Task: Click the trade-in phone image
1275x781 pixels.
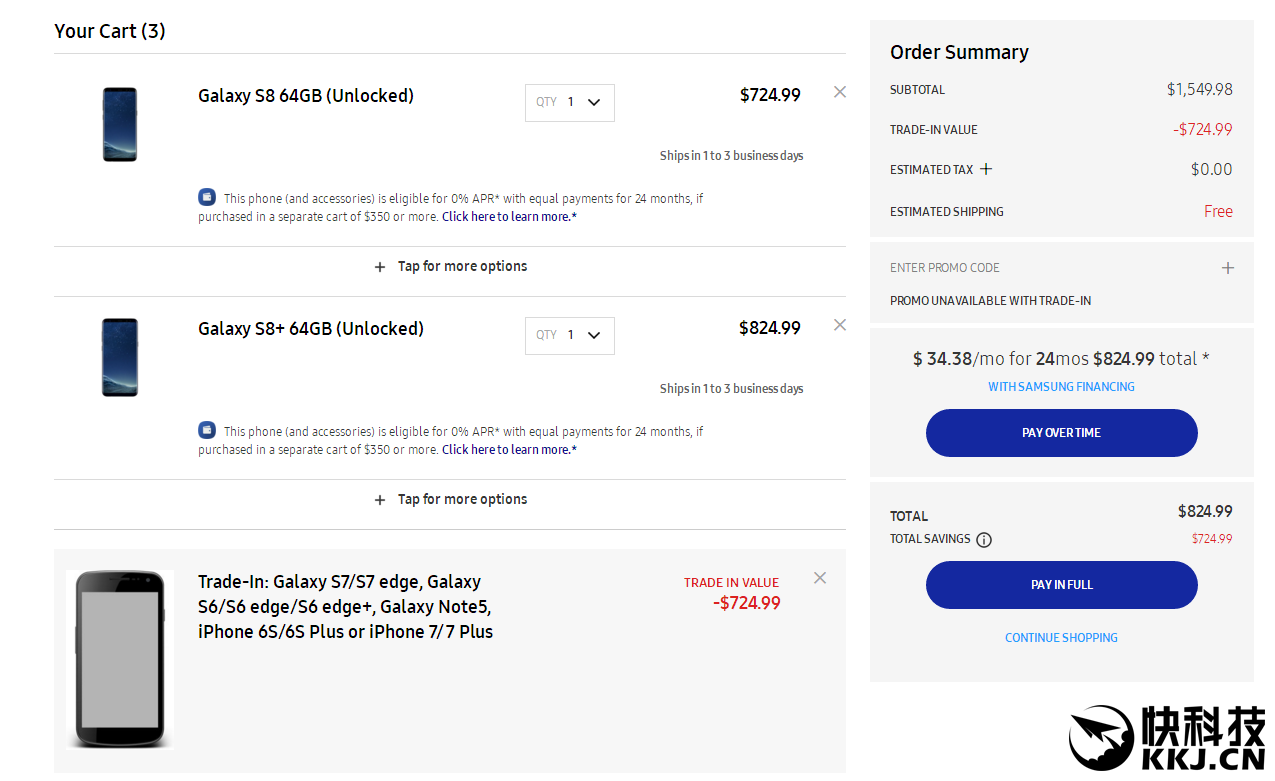Action: (x=120, y=659)
